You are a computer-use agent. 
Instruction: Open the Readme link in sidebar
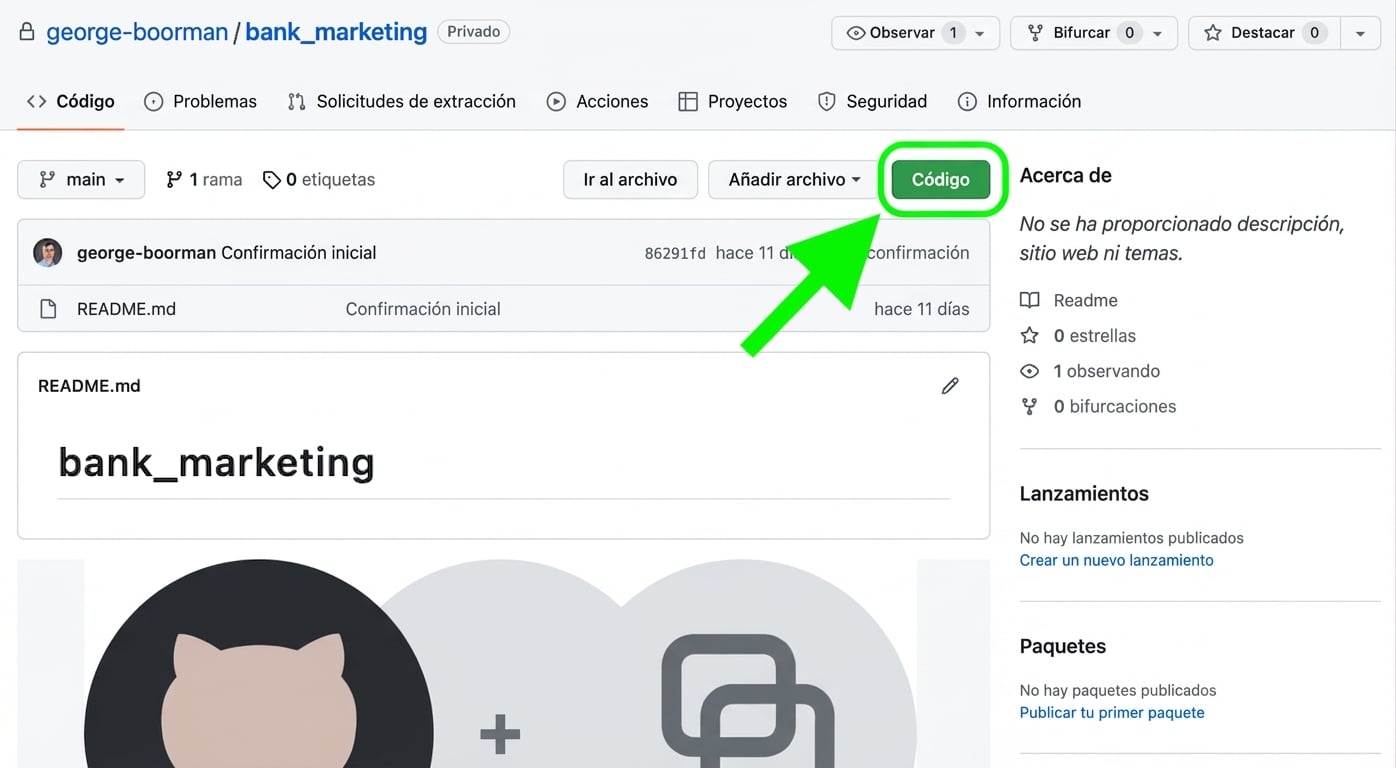(1085, 300)
